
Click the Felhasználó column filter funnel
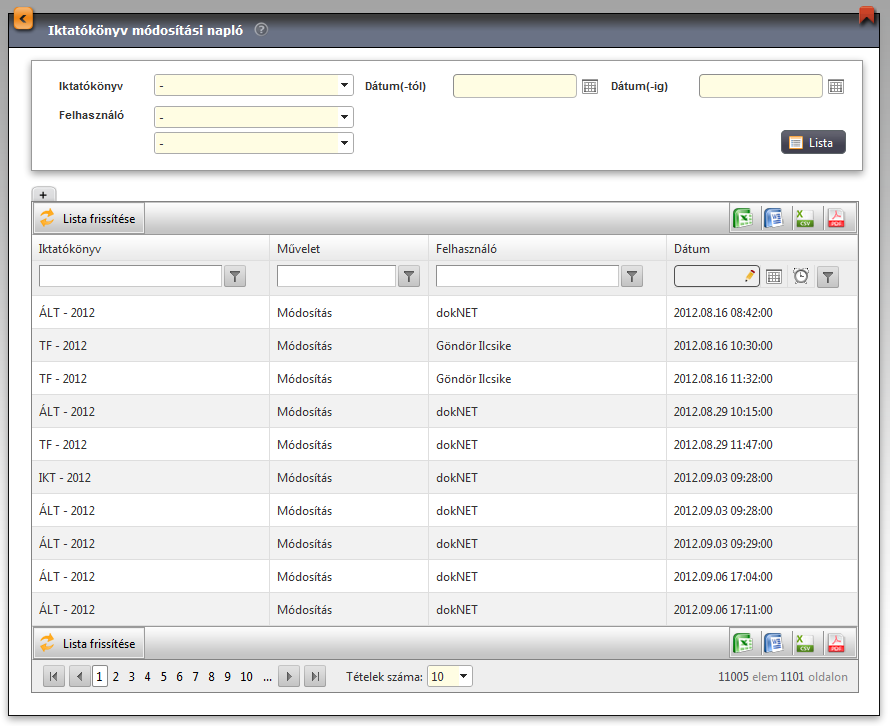(x=632, y=276)
